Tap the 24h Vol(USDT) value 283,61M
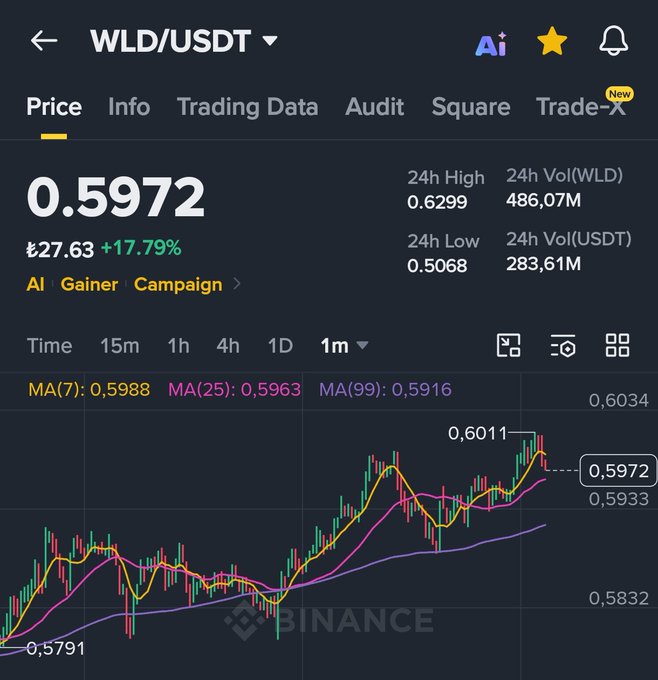Image resolution: width=658 pixels, height=680 pixels. pos(543,264)
